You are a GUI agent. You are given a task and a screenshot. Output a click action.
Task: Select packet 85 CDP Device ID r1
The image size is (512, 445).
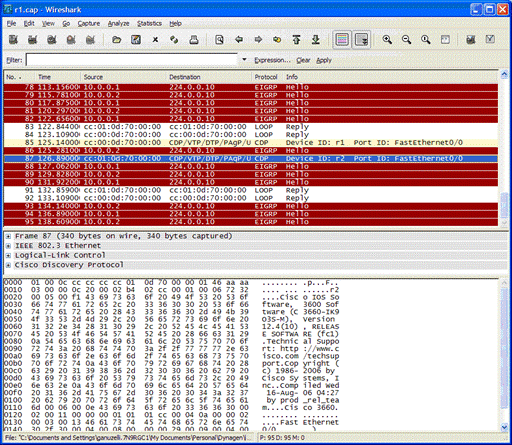point(251,143)
